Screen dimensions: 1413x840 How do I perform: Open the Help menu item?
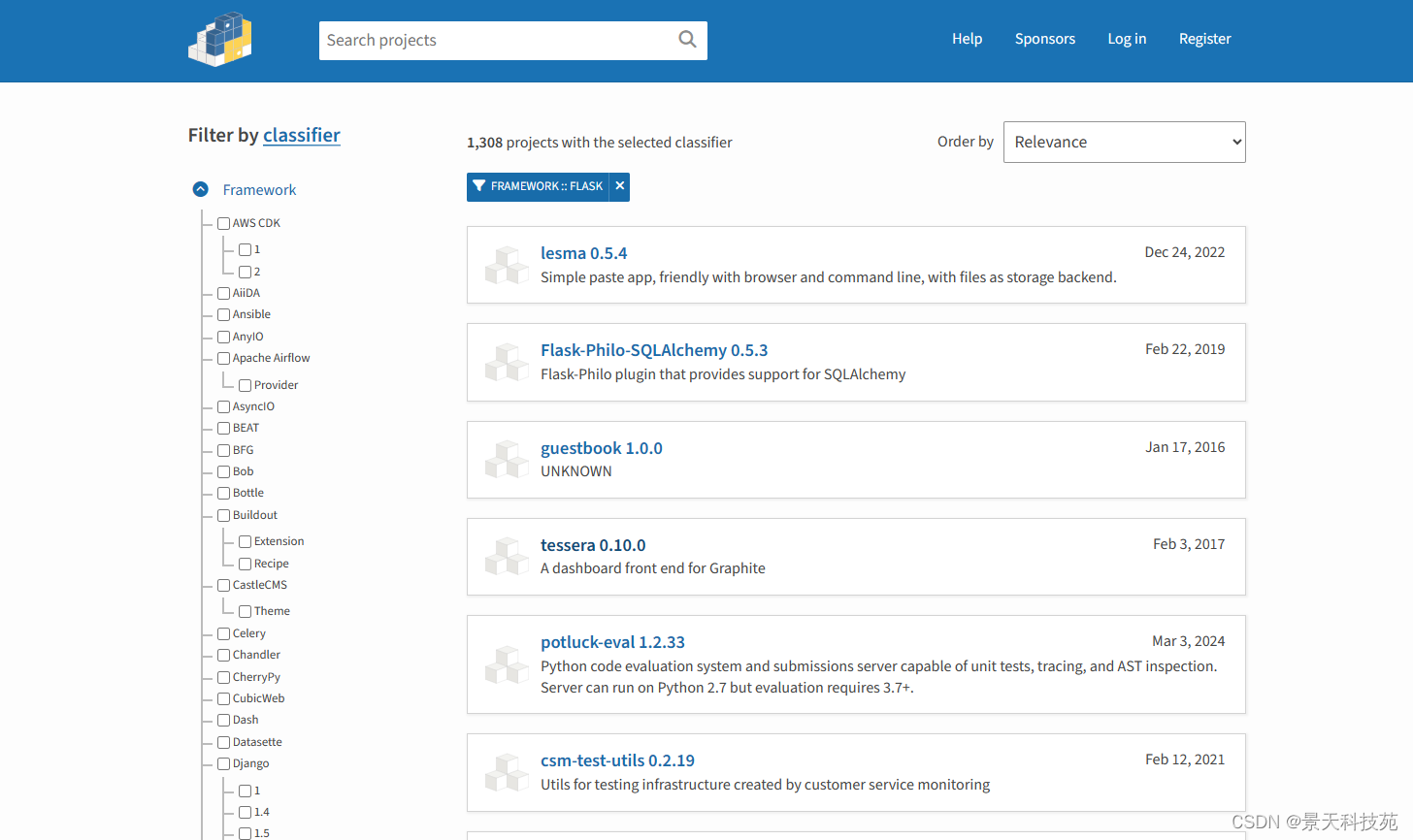pyautogui.click(x=967, y=39)
